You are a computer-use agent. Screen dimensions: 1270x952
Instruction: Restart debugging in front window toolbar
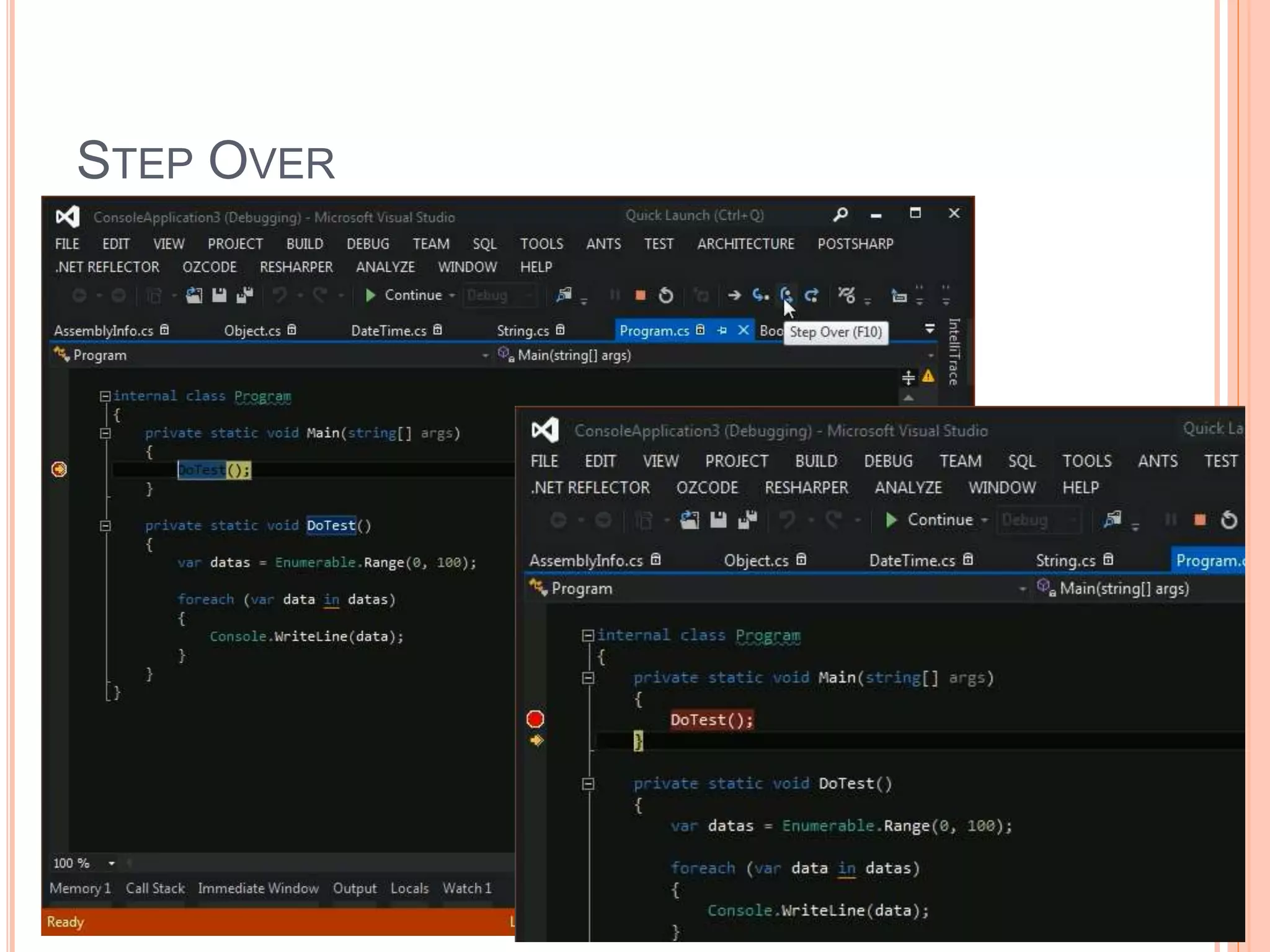1229,520
